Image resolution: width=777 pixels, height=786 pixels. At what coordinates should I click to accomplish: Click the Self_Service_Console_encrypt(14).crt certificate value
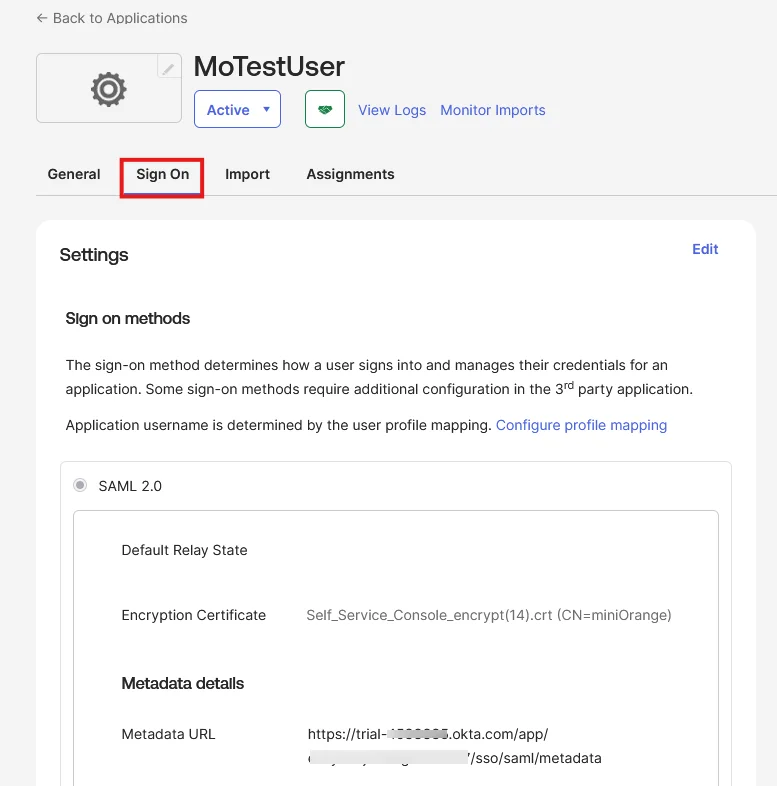point(489,615)
